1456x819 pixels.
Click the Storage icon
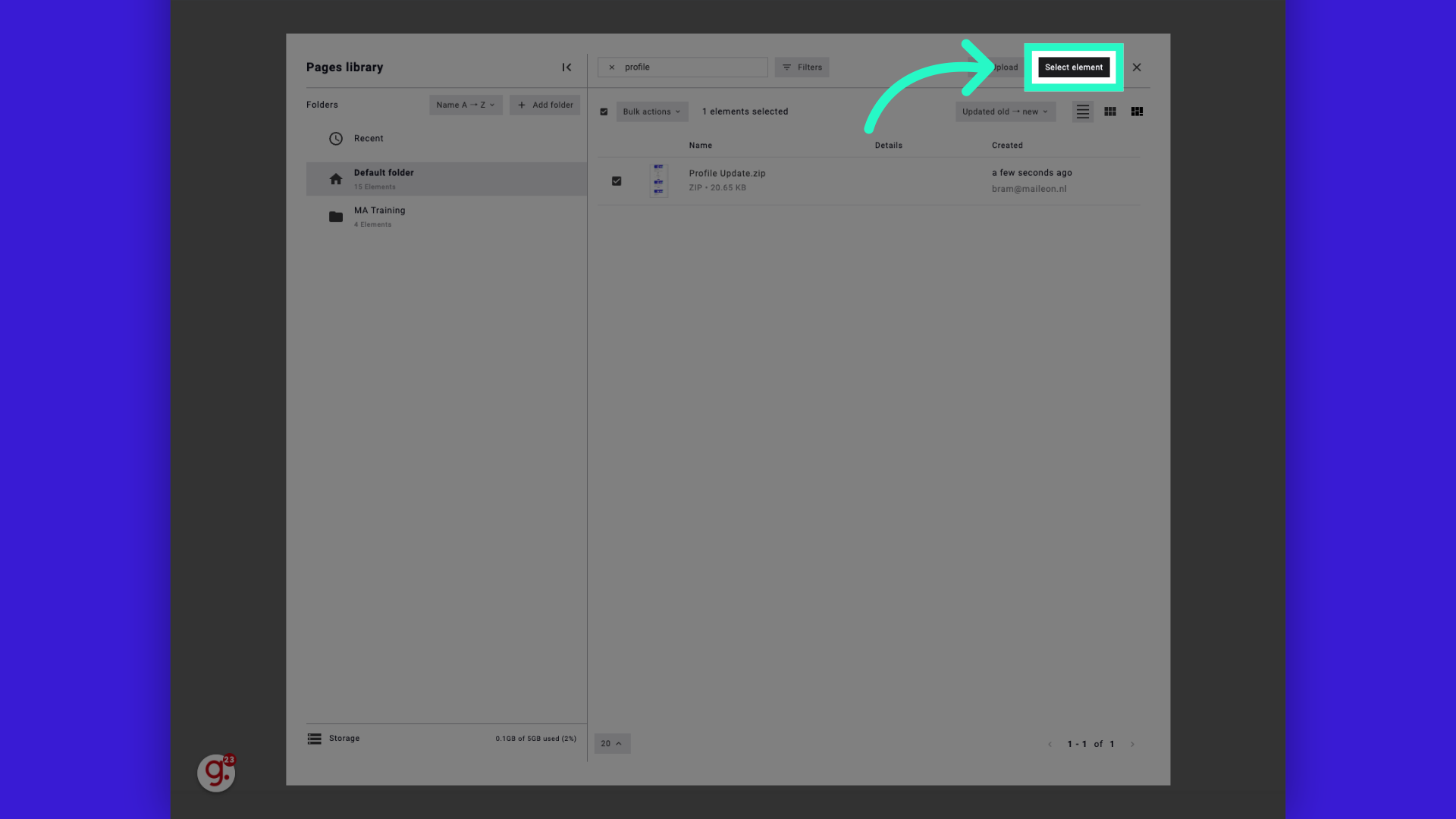point(314,739)
